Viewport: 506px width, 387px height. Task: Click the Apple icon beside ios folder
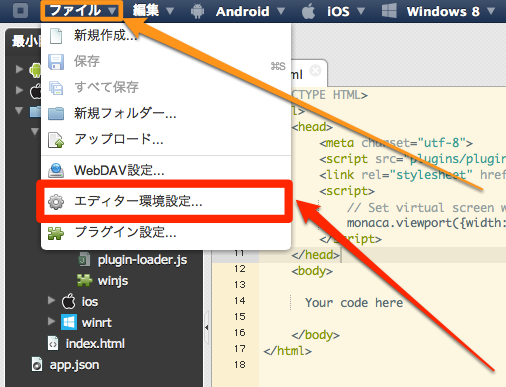point(69,301)
